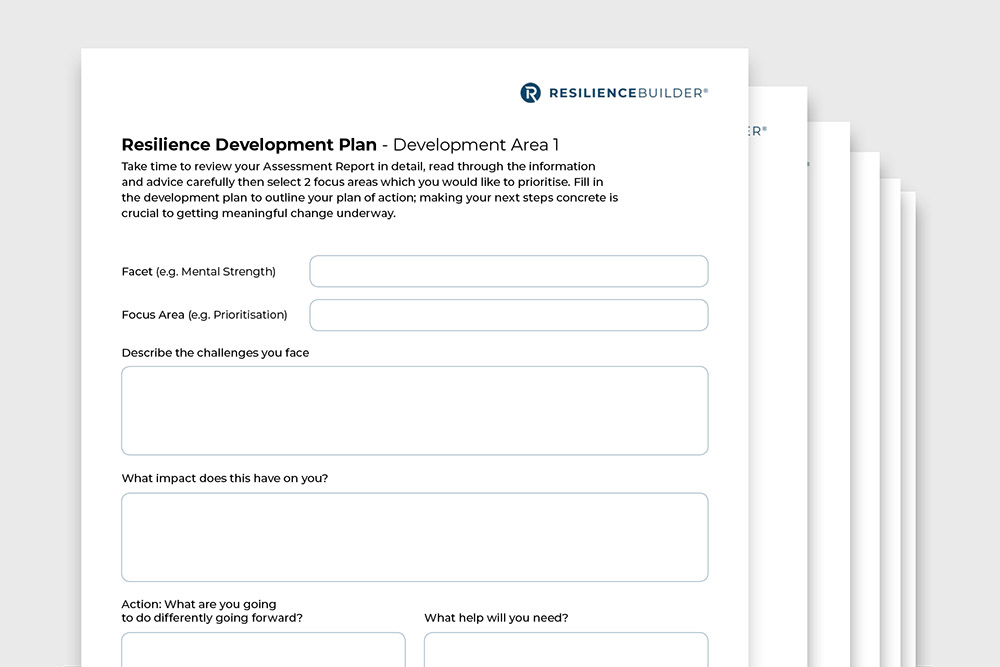This screenshot has width=1000, height=667.
Task: Click the ResilienceBuilder circular R logo icon
Action: pyautogui.click(x=530, y=93)
